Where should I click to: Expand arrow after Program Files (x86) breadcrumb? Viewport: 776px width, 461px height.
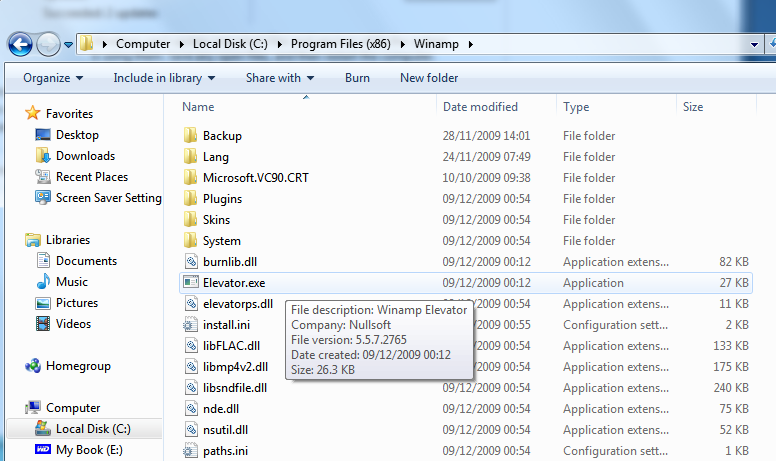click(x=402, y=45)
